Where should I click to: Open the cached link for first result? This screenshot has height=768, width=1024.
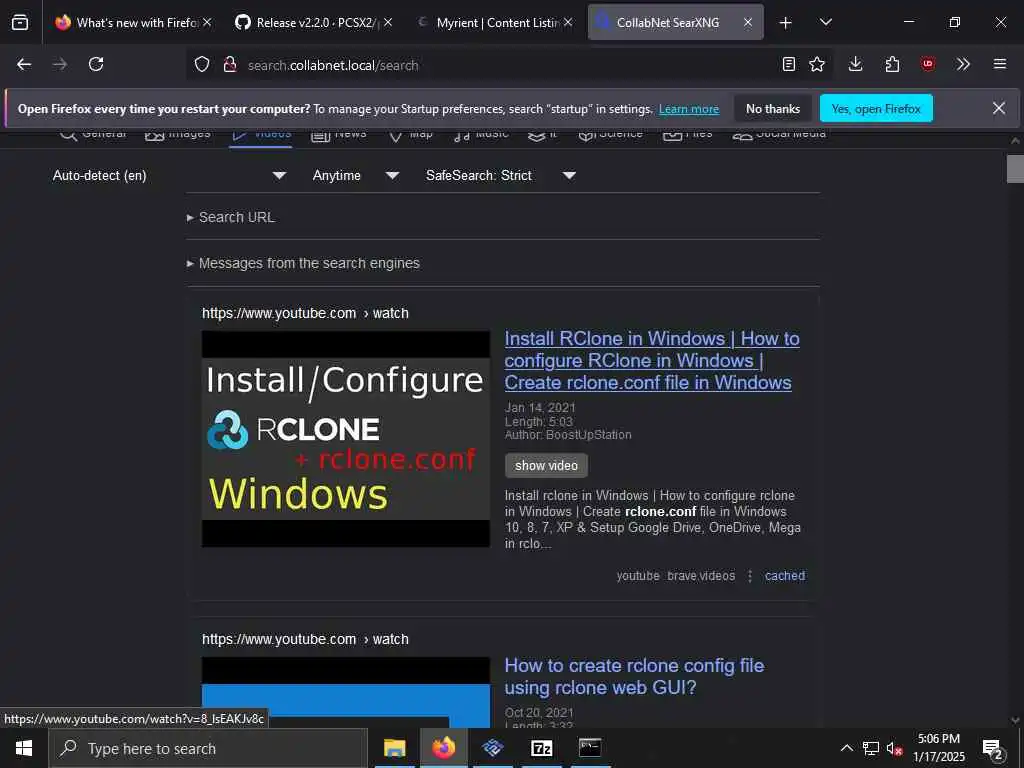point(784,576)
